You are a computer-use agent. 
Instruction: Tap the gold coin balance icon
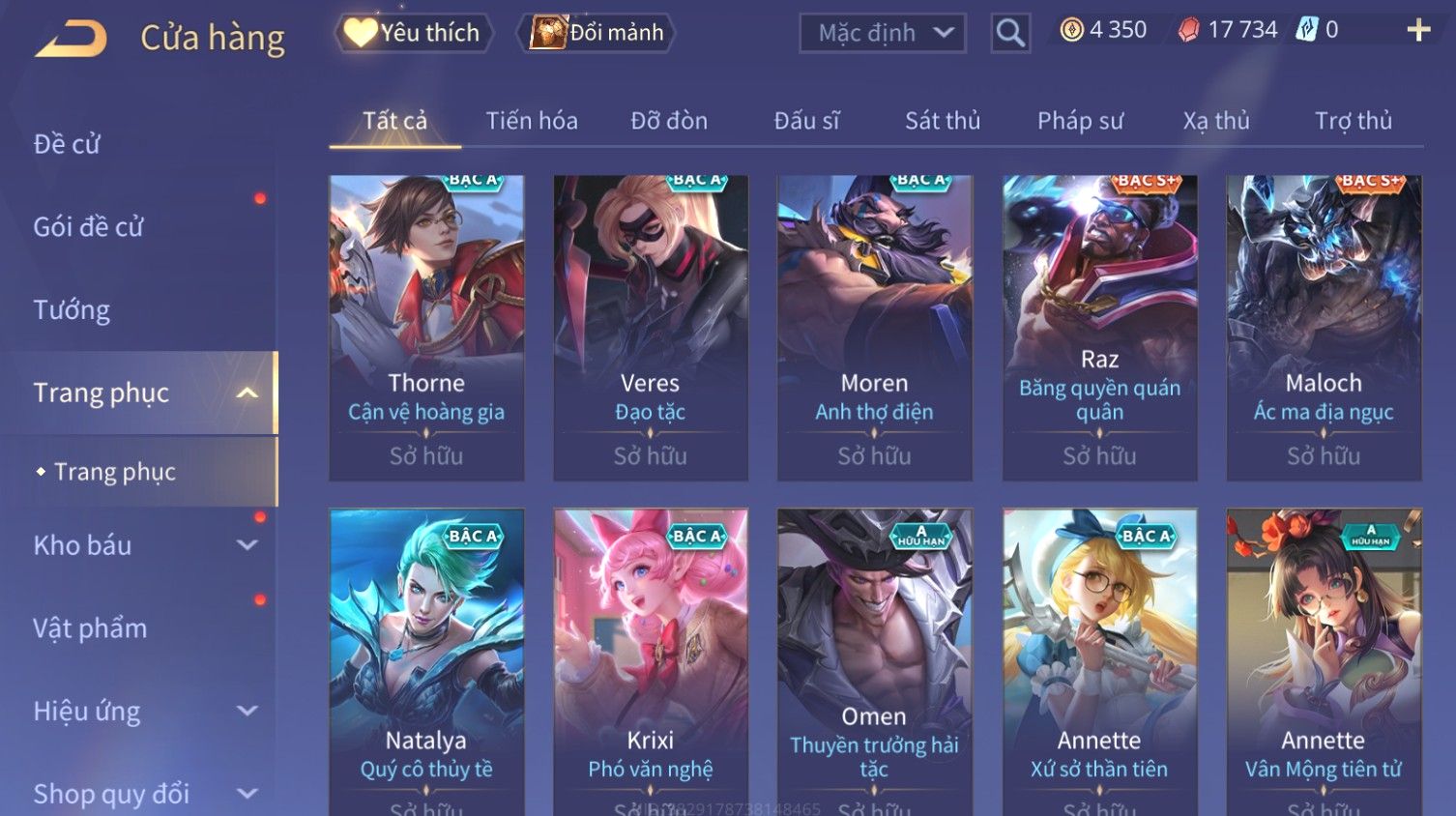click(1071, 30)
